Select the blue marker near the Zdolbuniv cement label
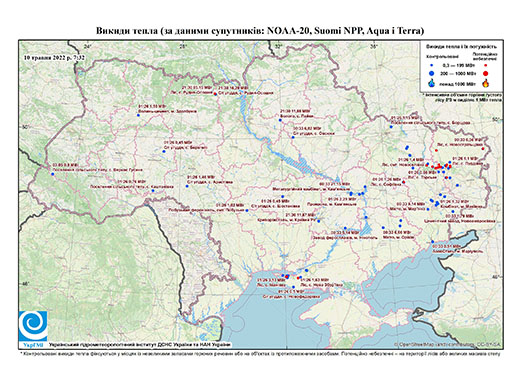 click(138, 115)
